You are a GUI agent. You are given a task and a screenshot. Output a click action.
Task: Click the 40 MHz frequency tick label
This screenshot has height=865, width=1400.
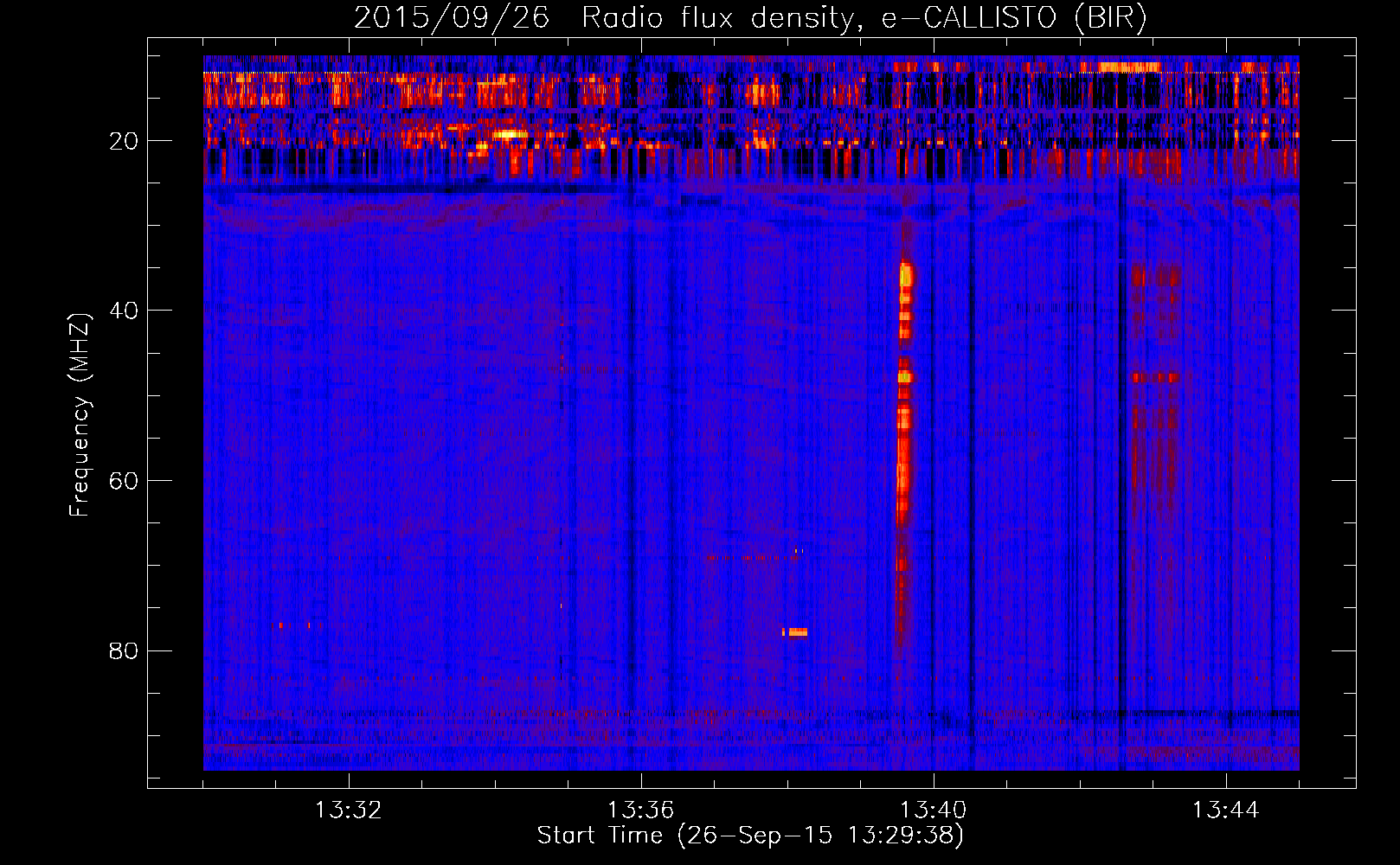[x=125, y=311]
